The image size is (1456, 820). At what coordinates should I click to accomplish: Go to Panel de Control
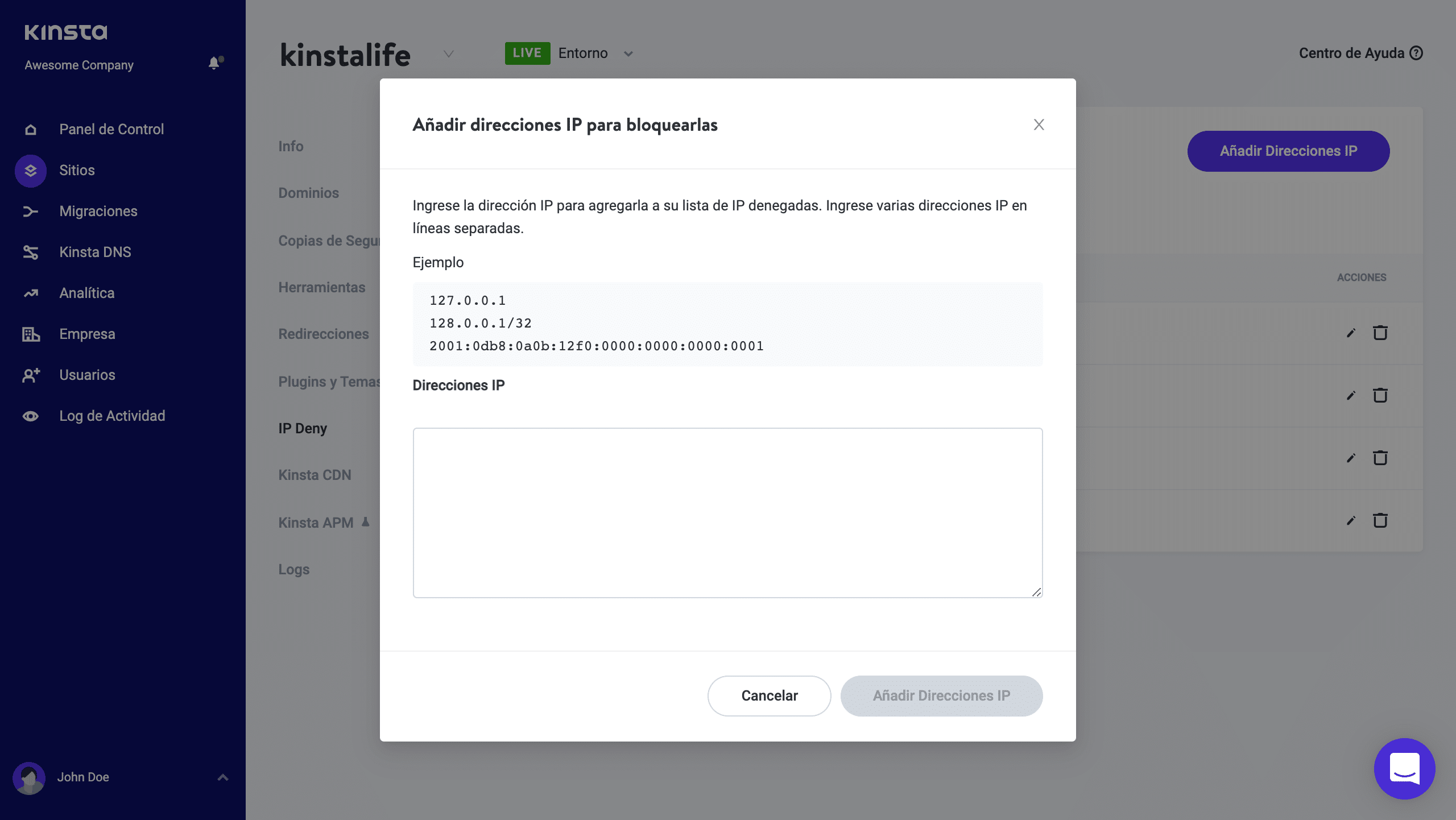pyautogui.click(x=111, y=130)
